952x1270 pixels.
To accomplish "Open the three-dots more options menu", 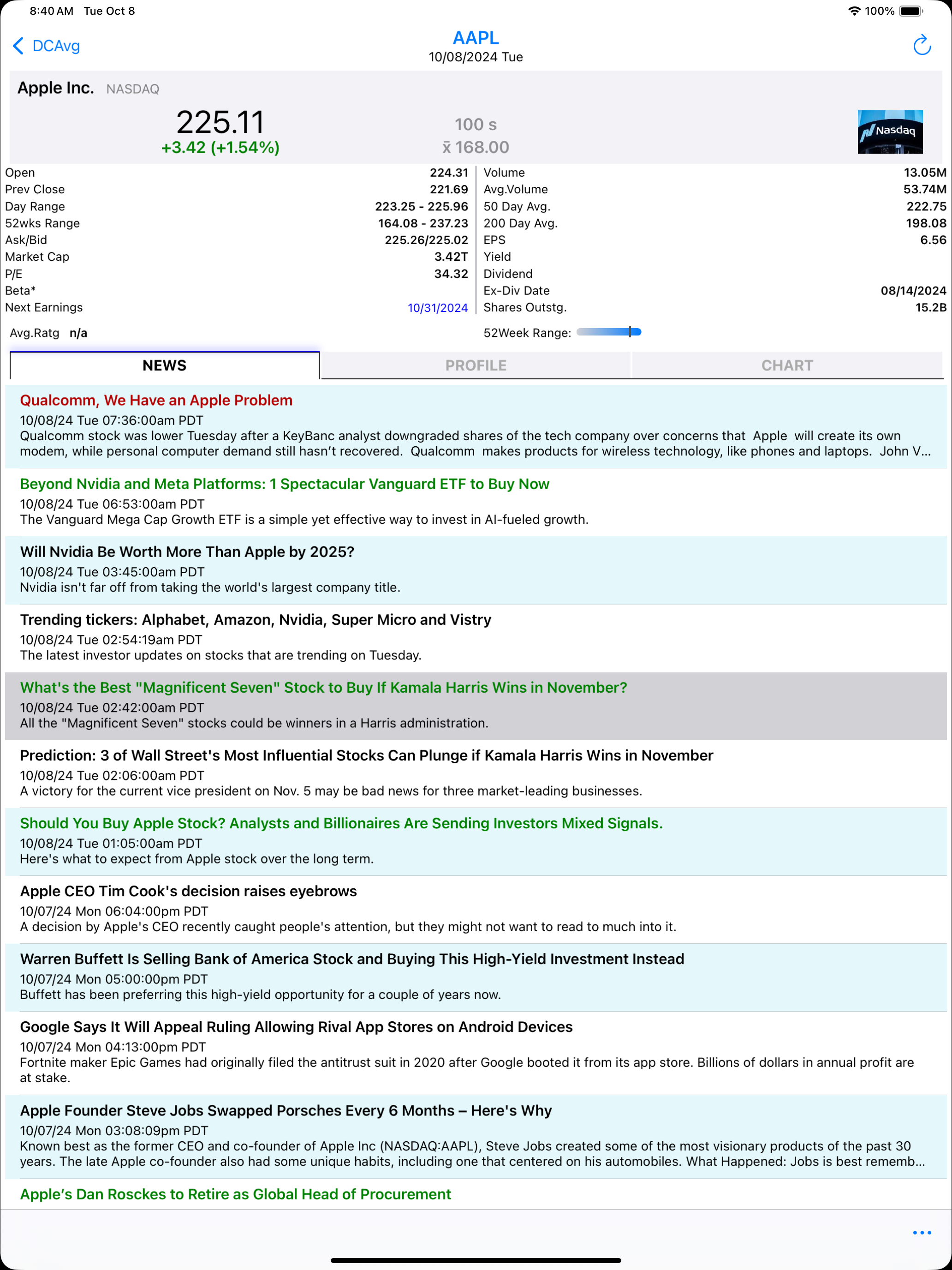I will [x=922, y=1233].
